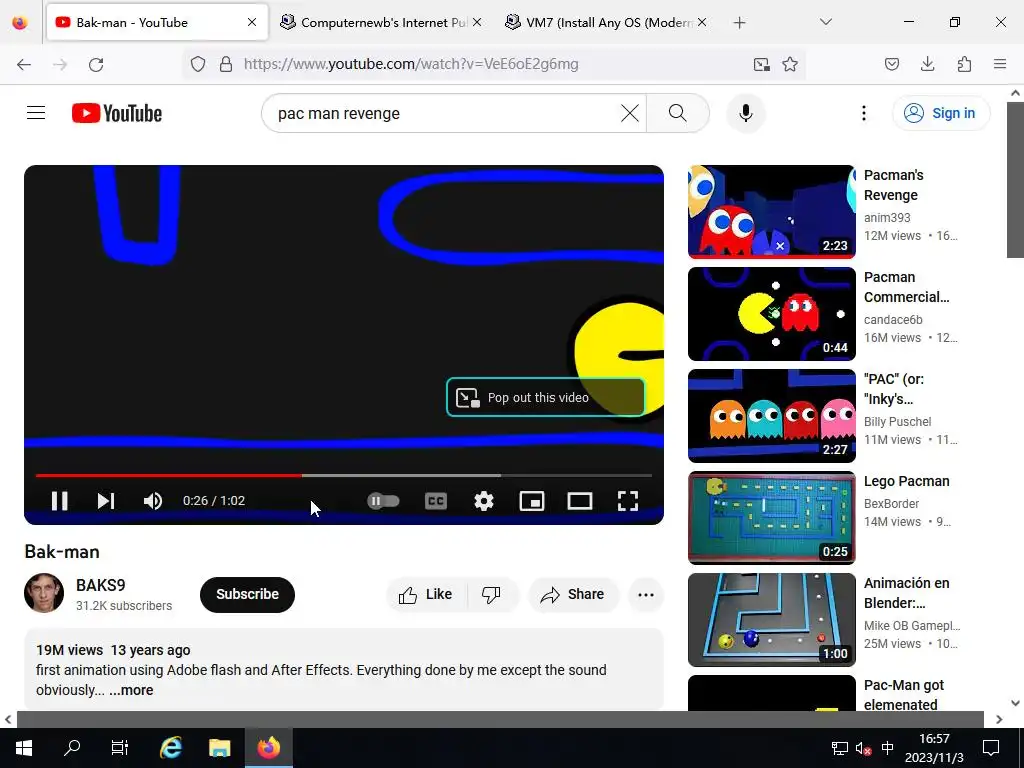Like the Bak-man video

(x=425, y=594)
